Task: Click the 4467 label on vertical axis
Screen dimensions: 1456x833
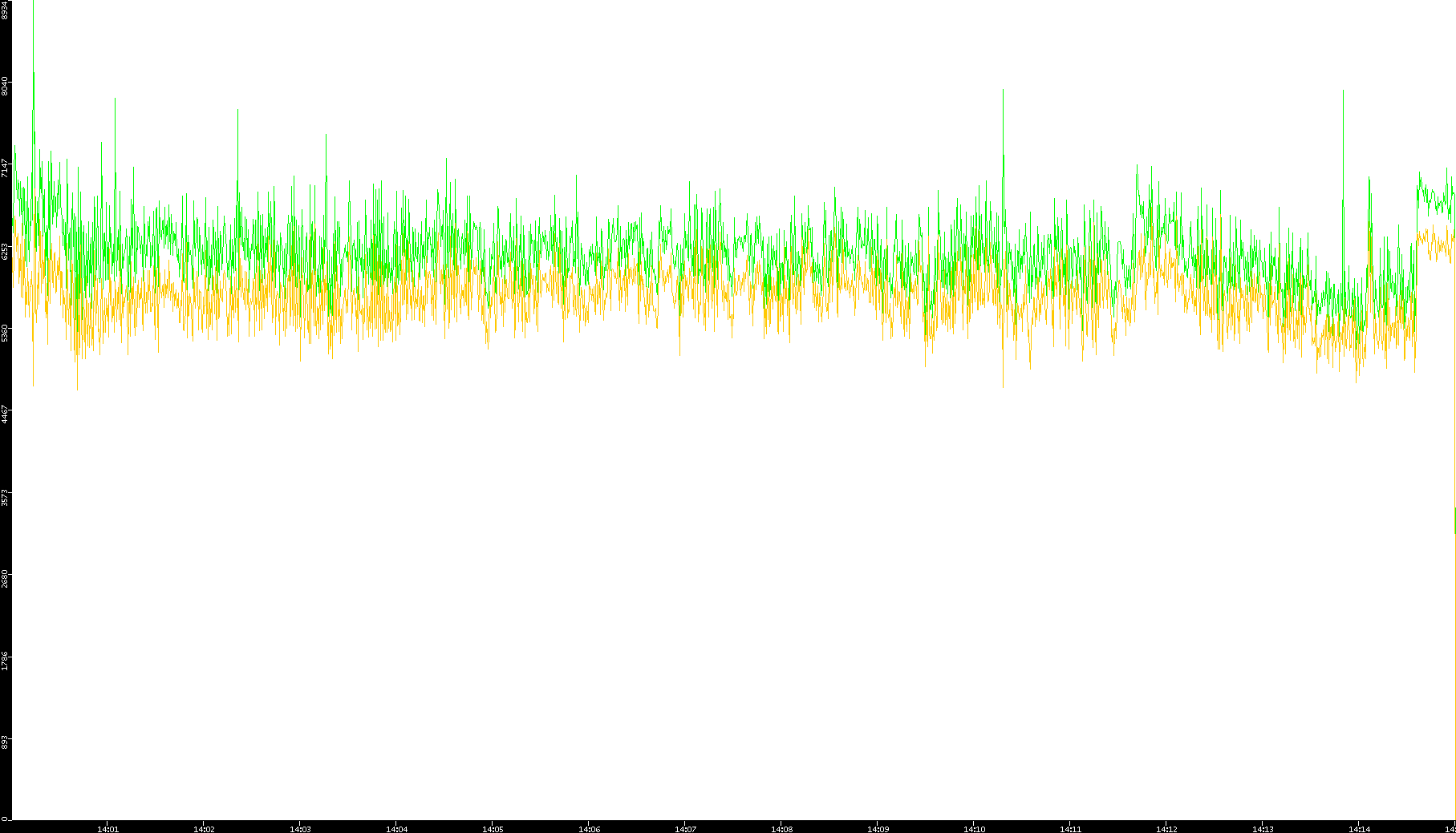Action: tap(5, 414)
